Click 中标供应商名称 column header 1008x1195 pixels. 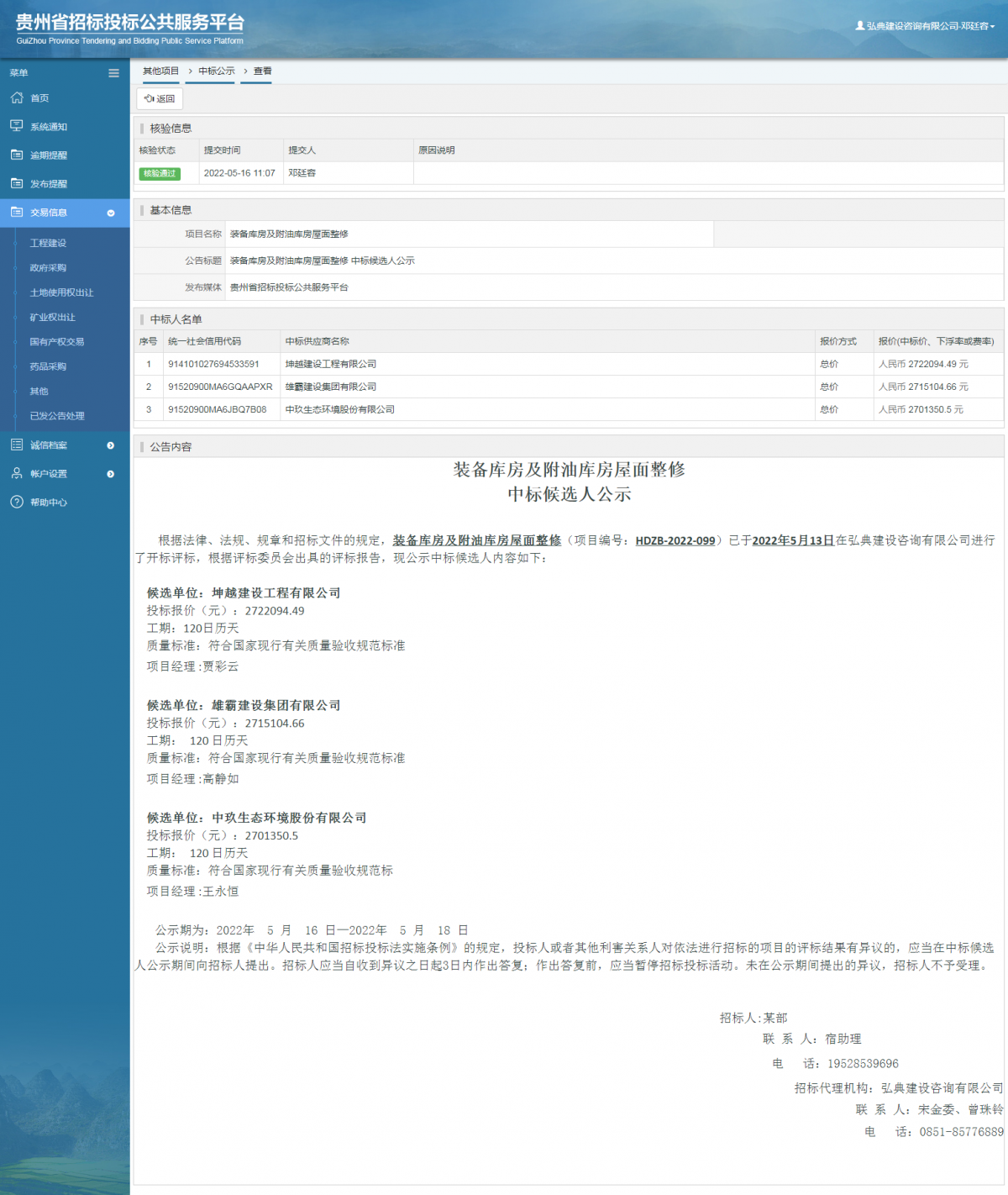click(x=318, y=341)
